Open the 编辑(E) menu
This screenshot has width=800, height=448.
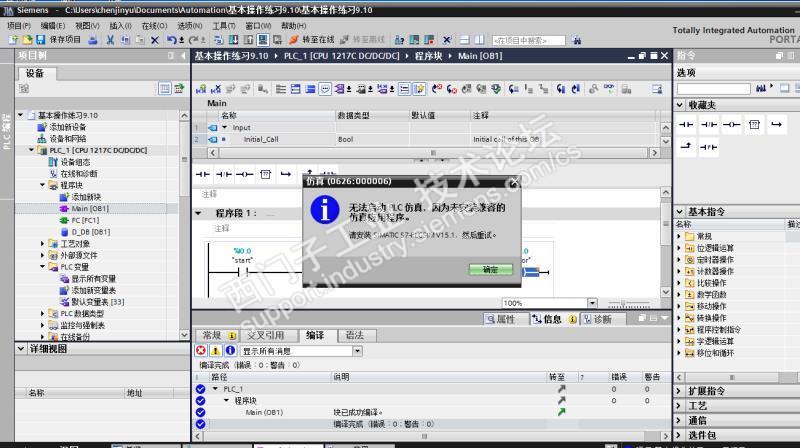pos(53,26)
